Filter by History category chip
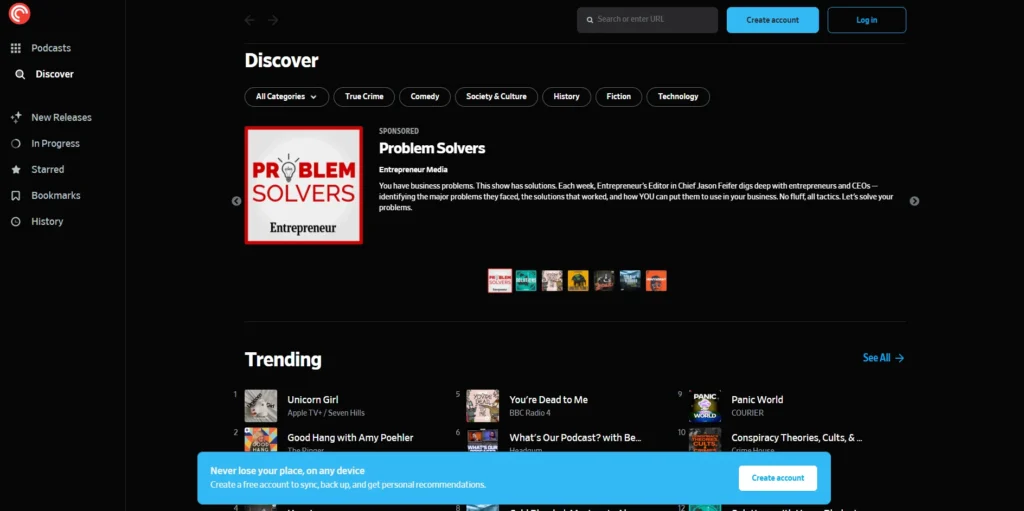1024x511 pixels. [x=566, y=97]
